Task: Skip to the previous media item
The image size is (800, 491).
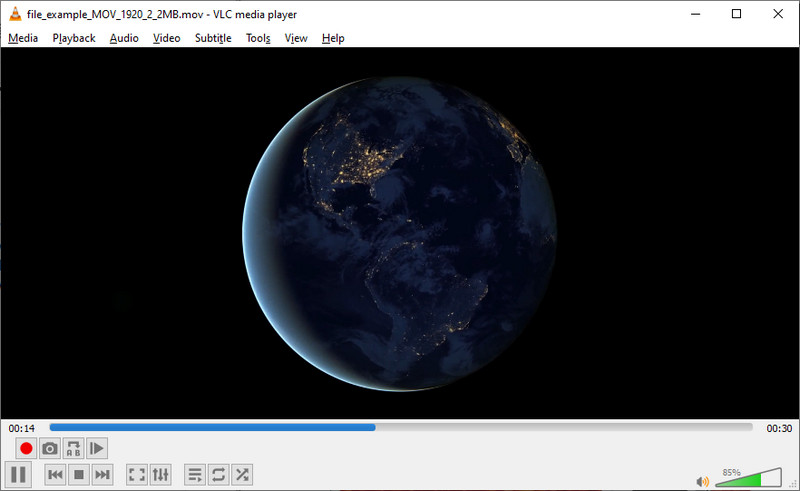Action: click(x=56, y=474)
